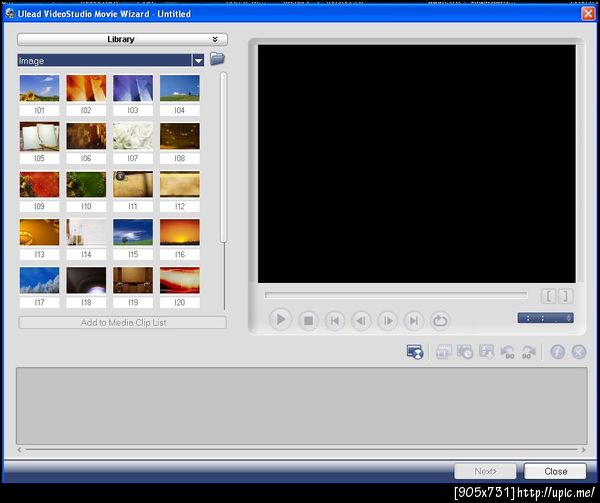Open the Image library type dropdown

[198, 61]
